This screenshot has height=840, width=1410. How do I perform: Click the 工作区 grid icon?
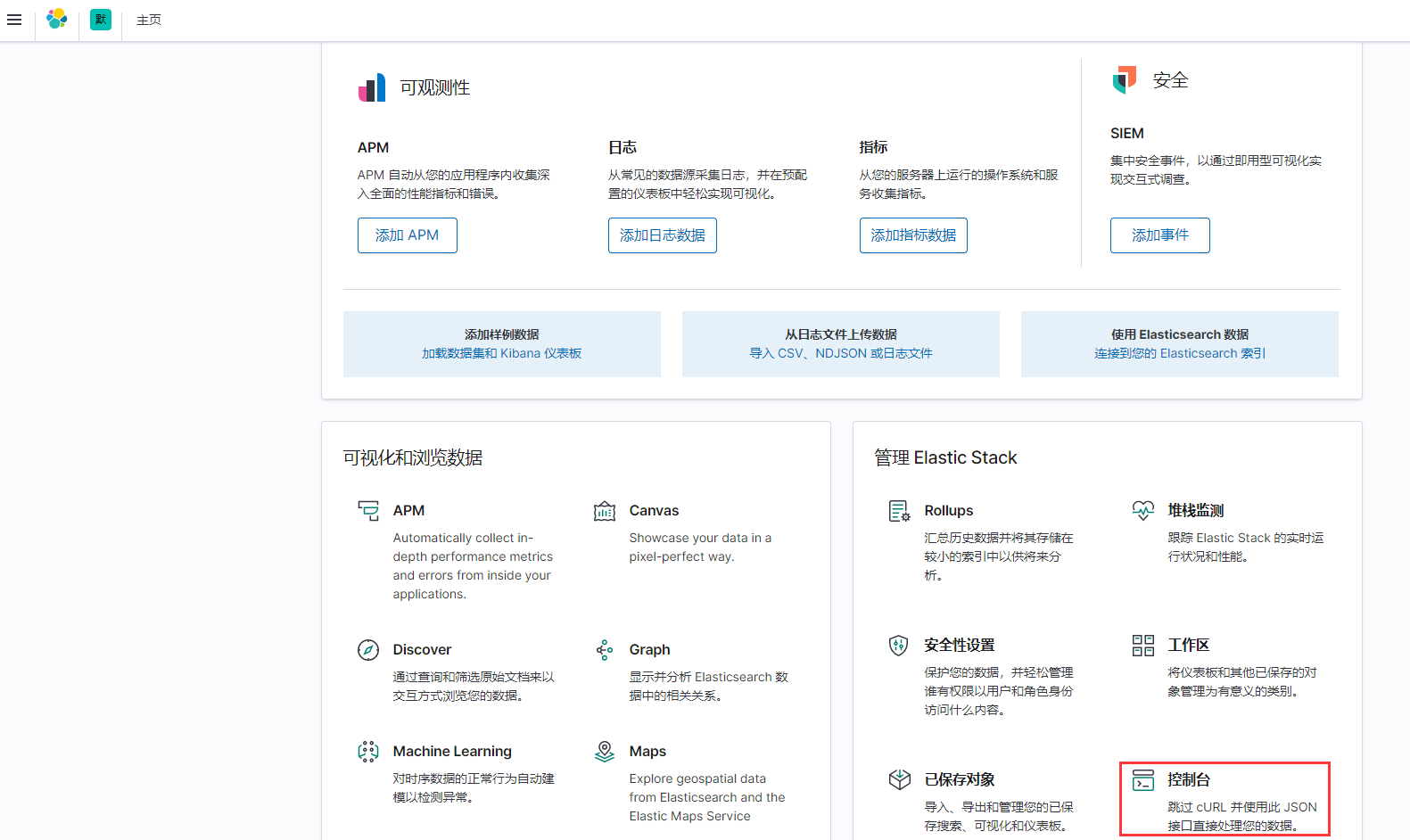click(1143, 646)
